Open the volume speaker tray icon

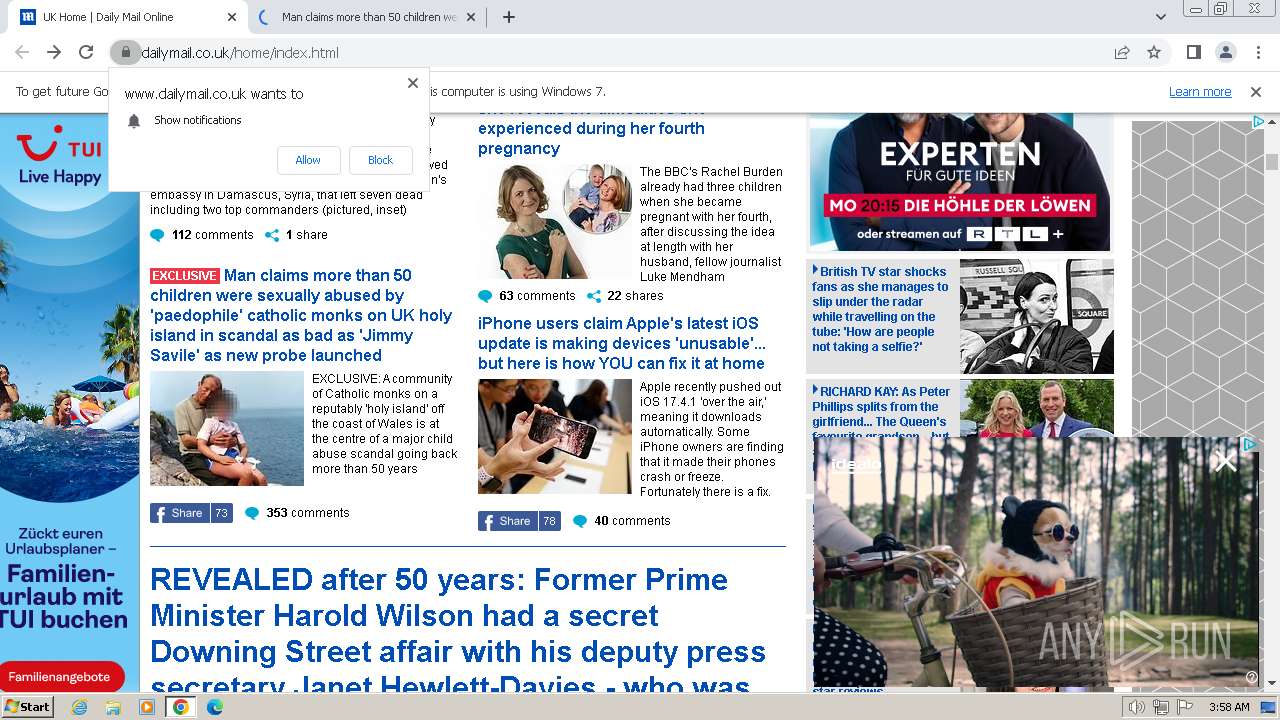pos(1137,707)
